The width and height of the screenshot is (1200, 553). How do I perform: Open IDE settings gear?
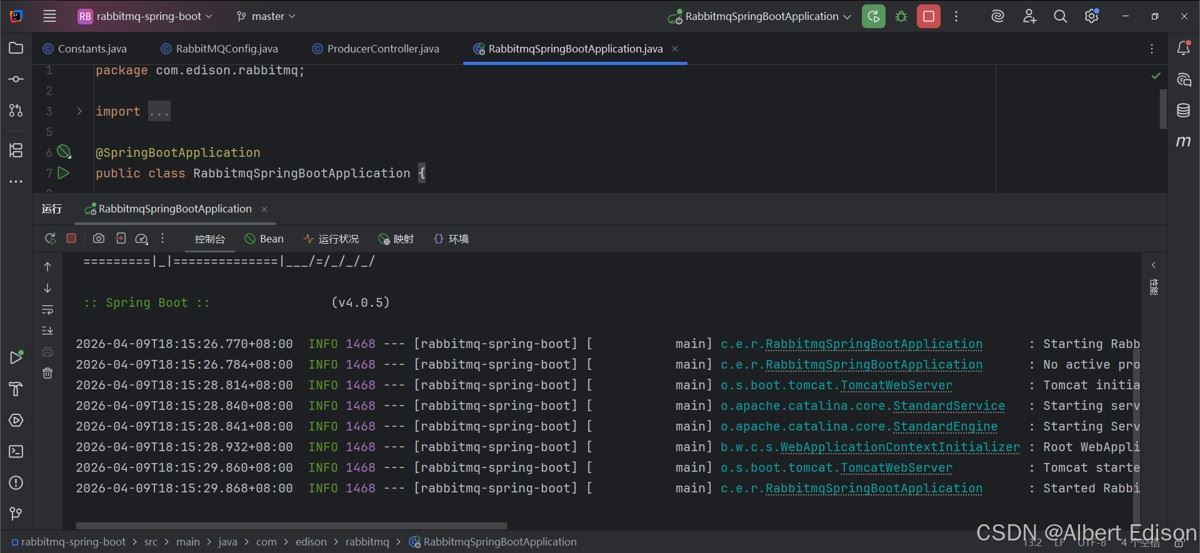click(1091, 16)
